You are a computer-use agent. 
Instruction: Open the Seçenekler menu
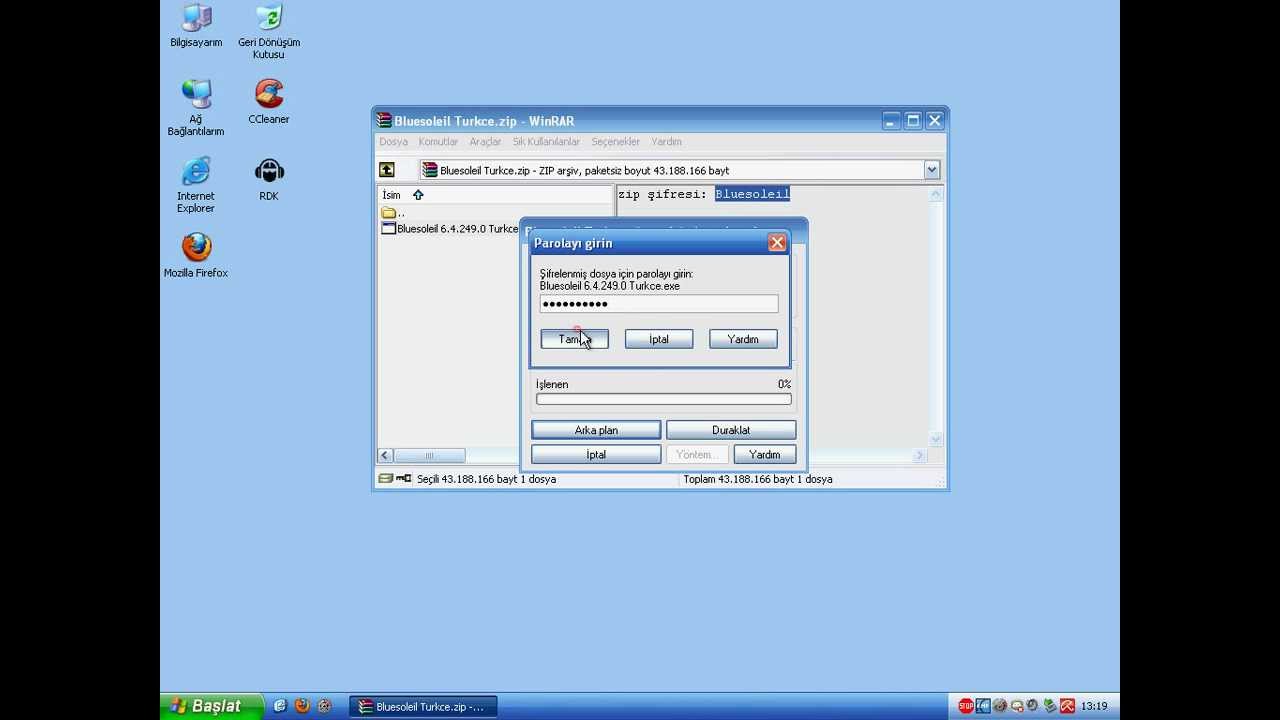pos(615,142)
